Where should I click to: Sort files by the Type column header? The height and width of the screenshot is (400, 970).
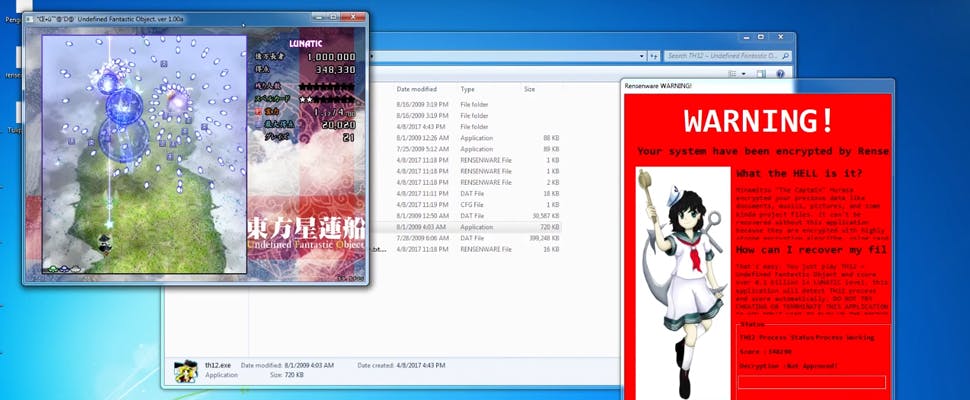pyautogui.click(x=467, y=89)
